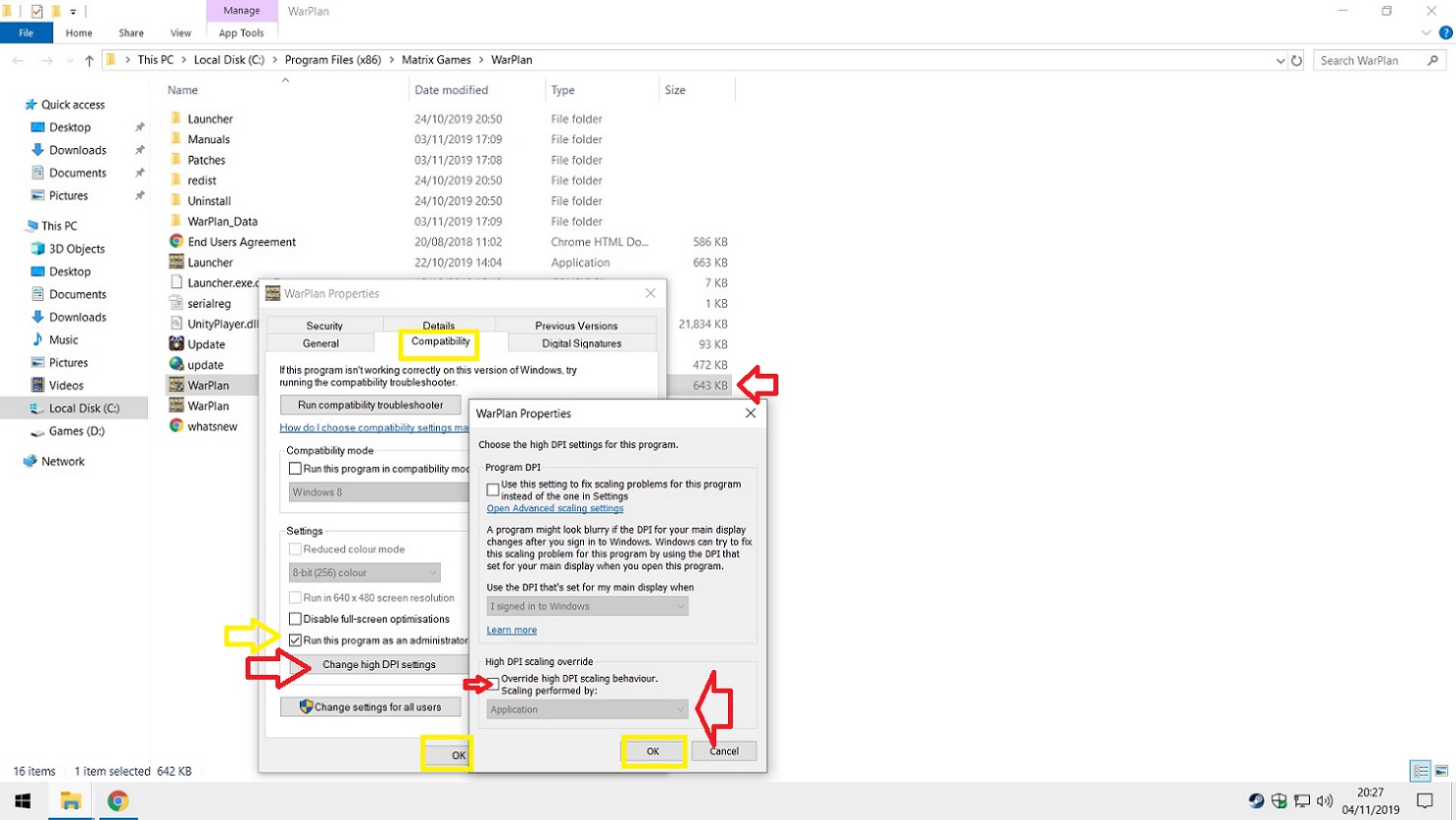Enable Disable full-screen optimisations checkbox
Screen dimensions: 1456x820
pos(295,619)
